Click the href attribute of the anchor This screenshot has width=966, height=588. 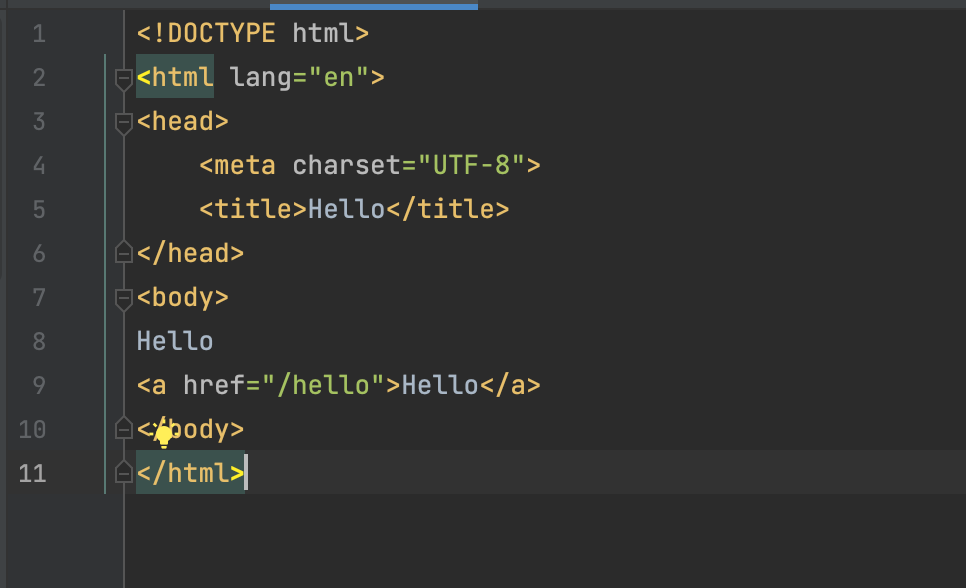click(214, 385)
